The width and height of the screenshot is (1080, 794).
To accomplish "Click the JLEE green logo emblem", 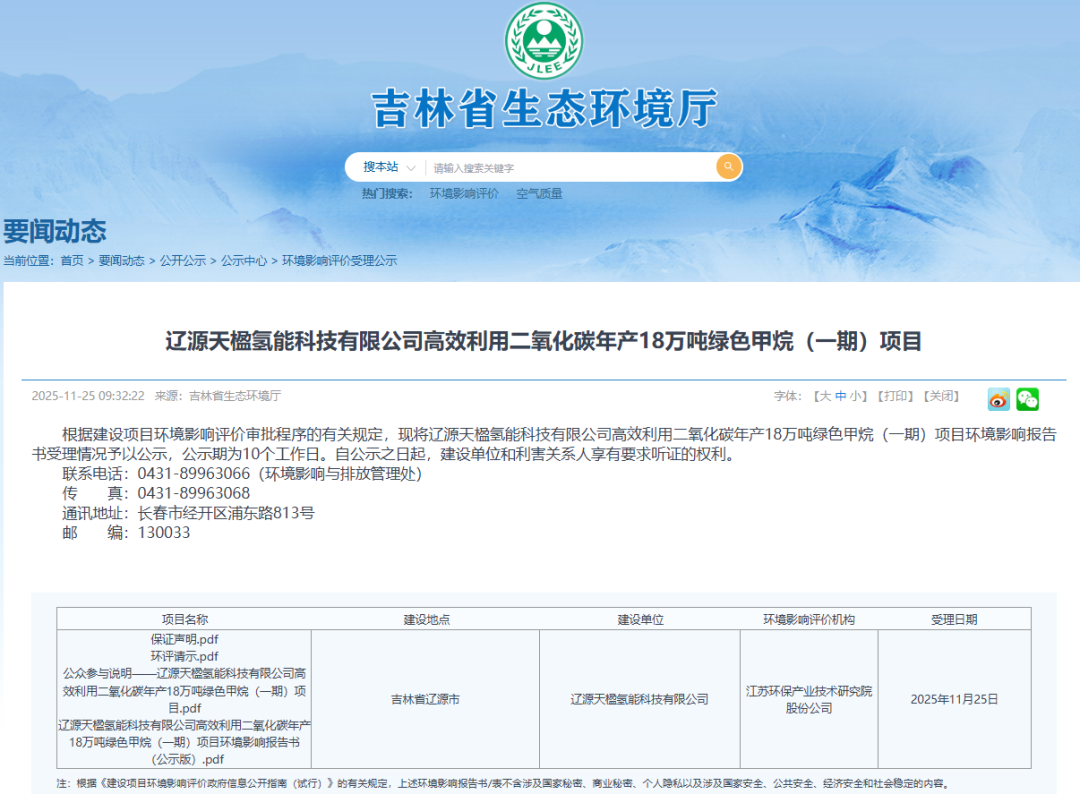I will pyautogui.click(x=540, y=42).
